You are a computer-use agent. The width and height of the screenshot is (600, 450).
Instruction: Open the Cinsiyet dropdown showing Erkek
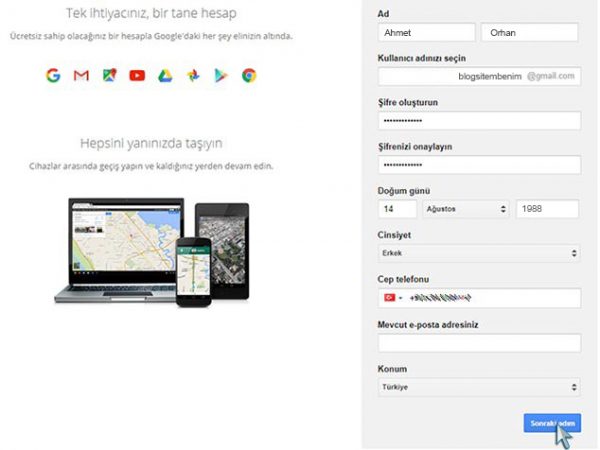479,253
